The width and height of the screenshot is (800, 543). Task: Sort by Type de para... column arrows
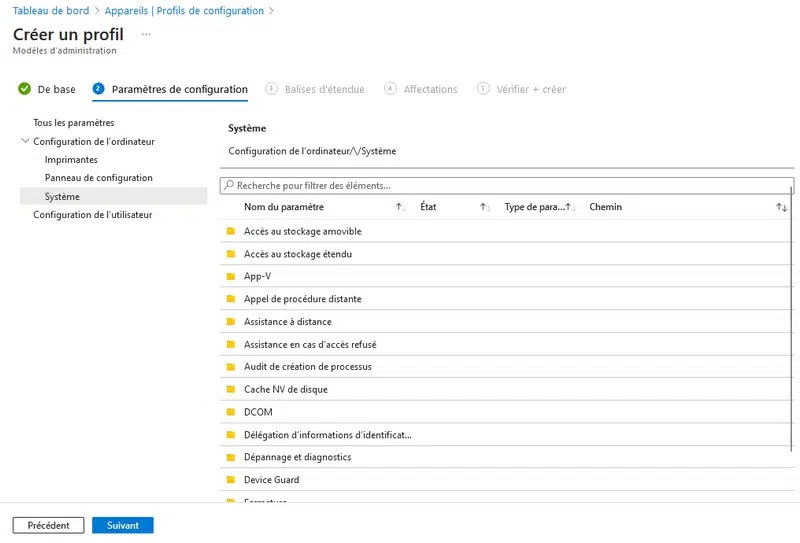tap(570, 207)
